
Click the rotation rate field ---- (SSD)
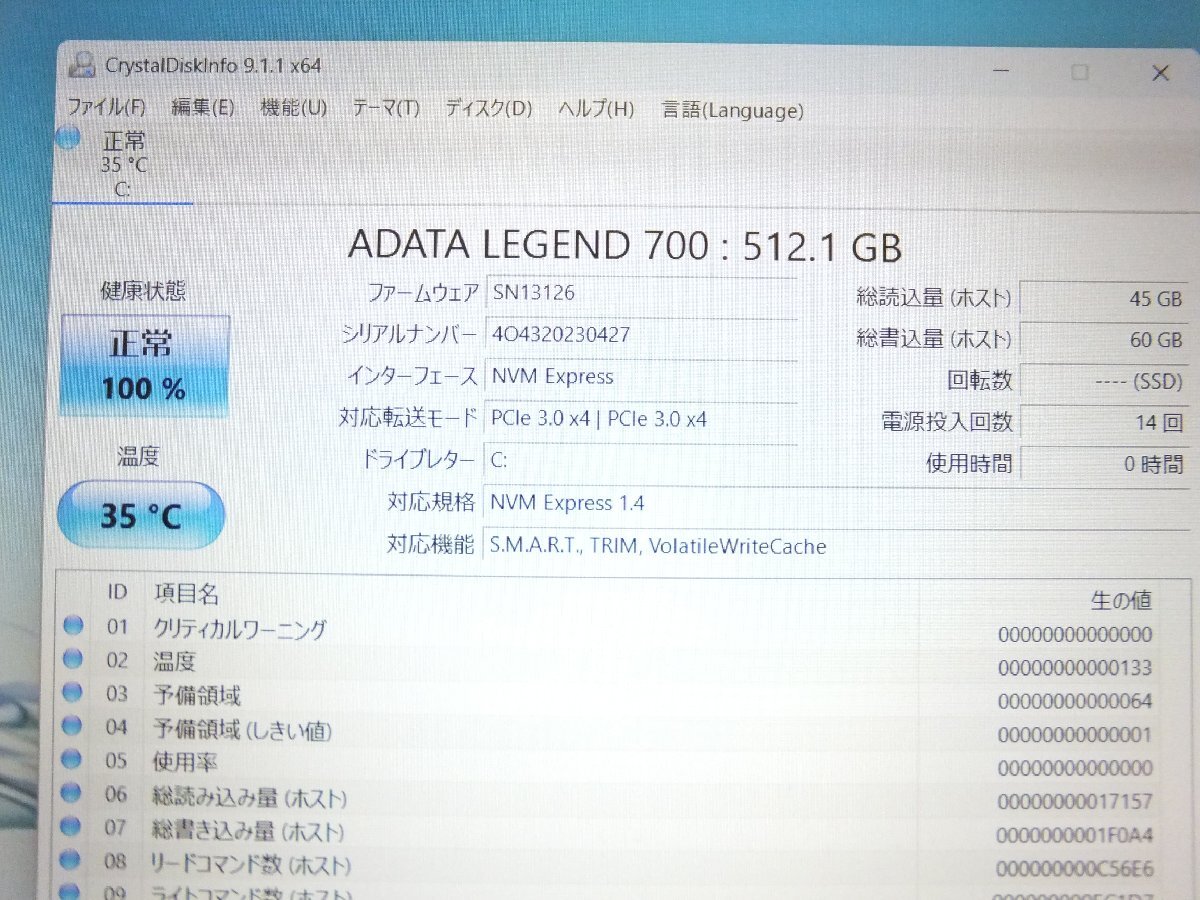click(x=1105, y=381)
